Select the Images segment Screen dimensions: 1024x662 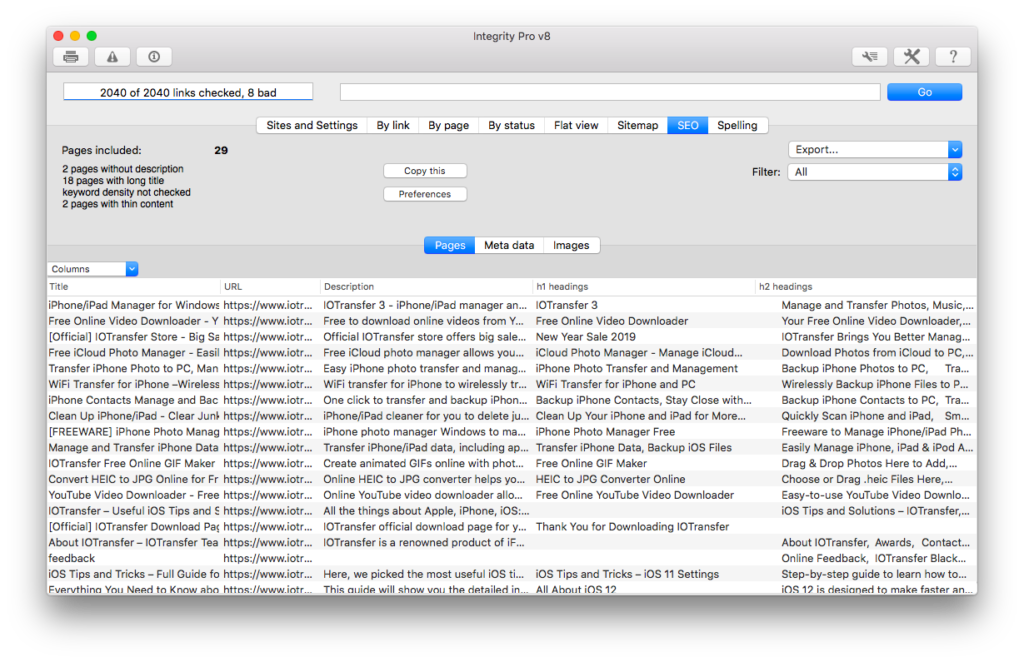[x=571, y=245]
